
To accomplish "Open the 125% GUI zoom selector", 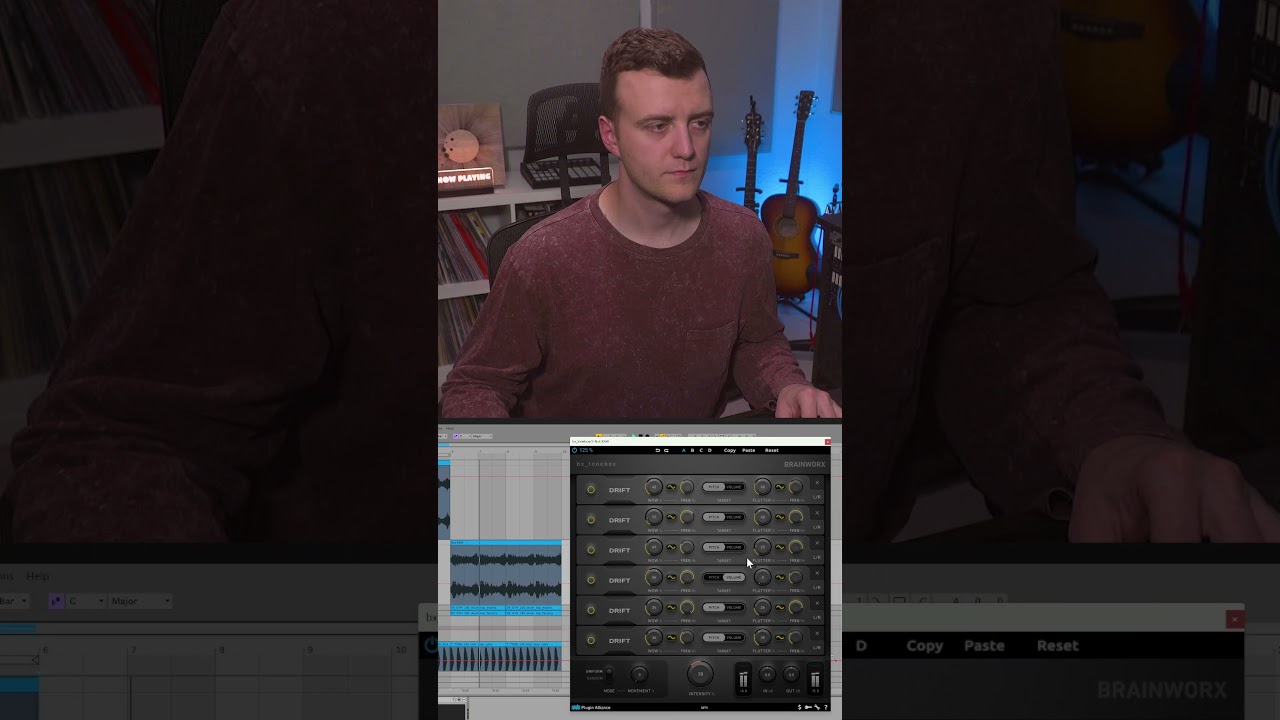I will click(x=586, y=450).
